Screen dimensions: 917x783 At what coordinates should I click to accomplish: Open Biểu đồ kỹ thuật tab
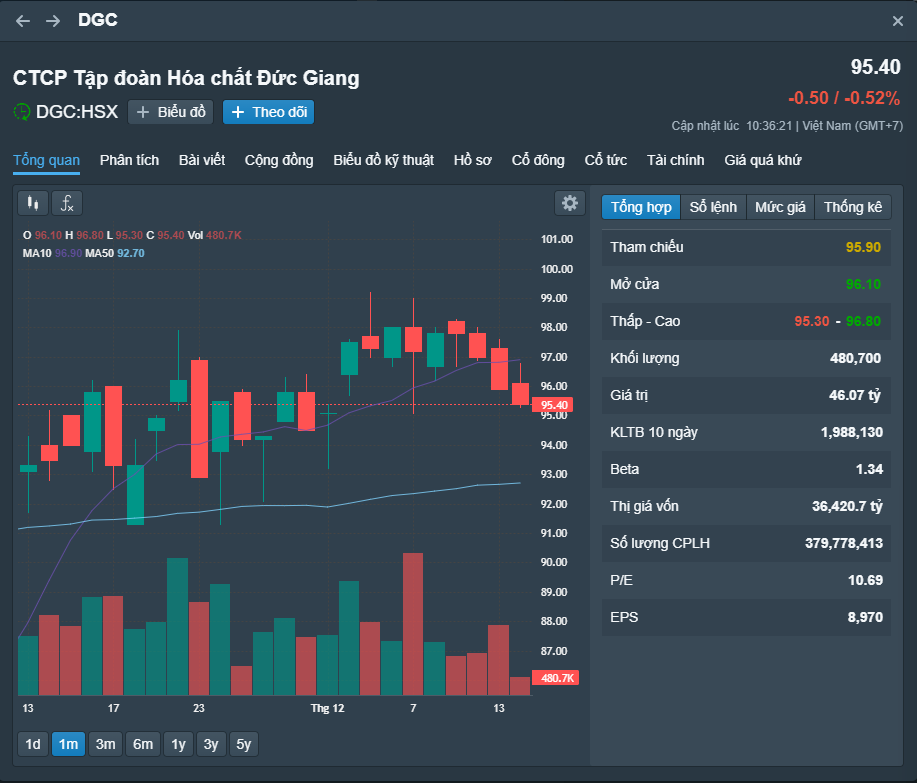click(384, 160)
